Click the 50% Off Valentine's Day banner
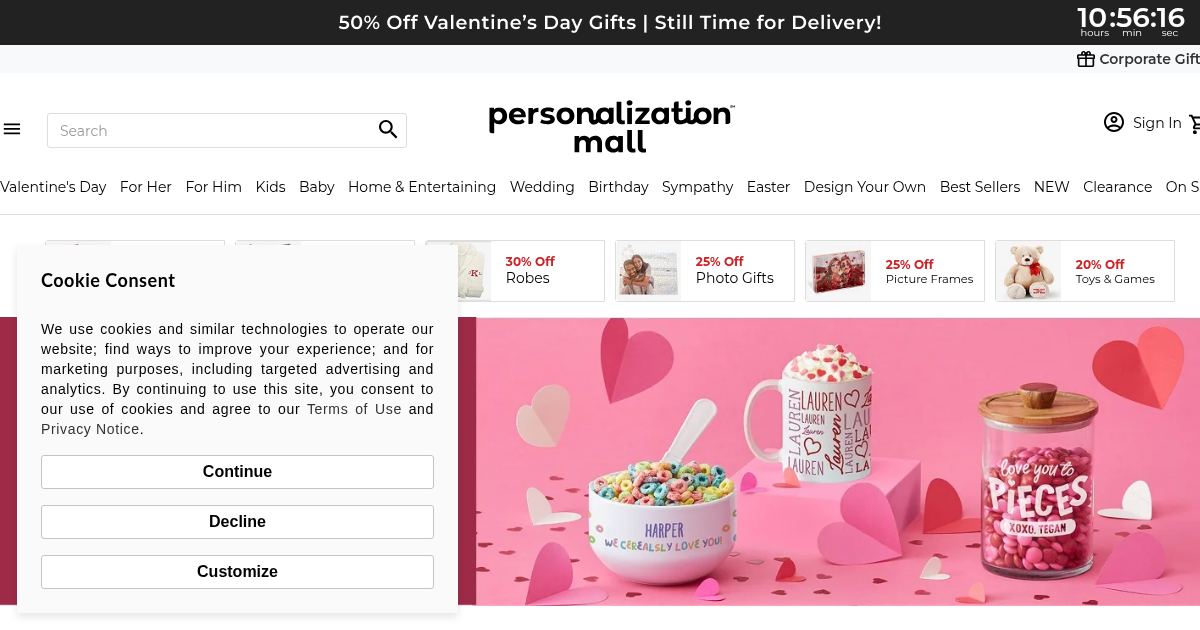The image size is (1200, 630). (x=610, y=22)
